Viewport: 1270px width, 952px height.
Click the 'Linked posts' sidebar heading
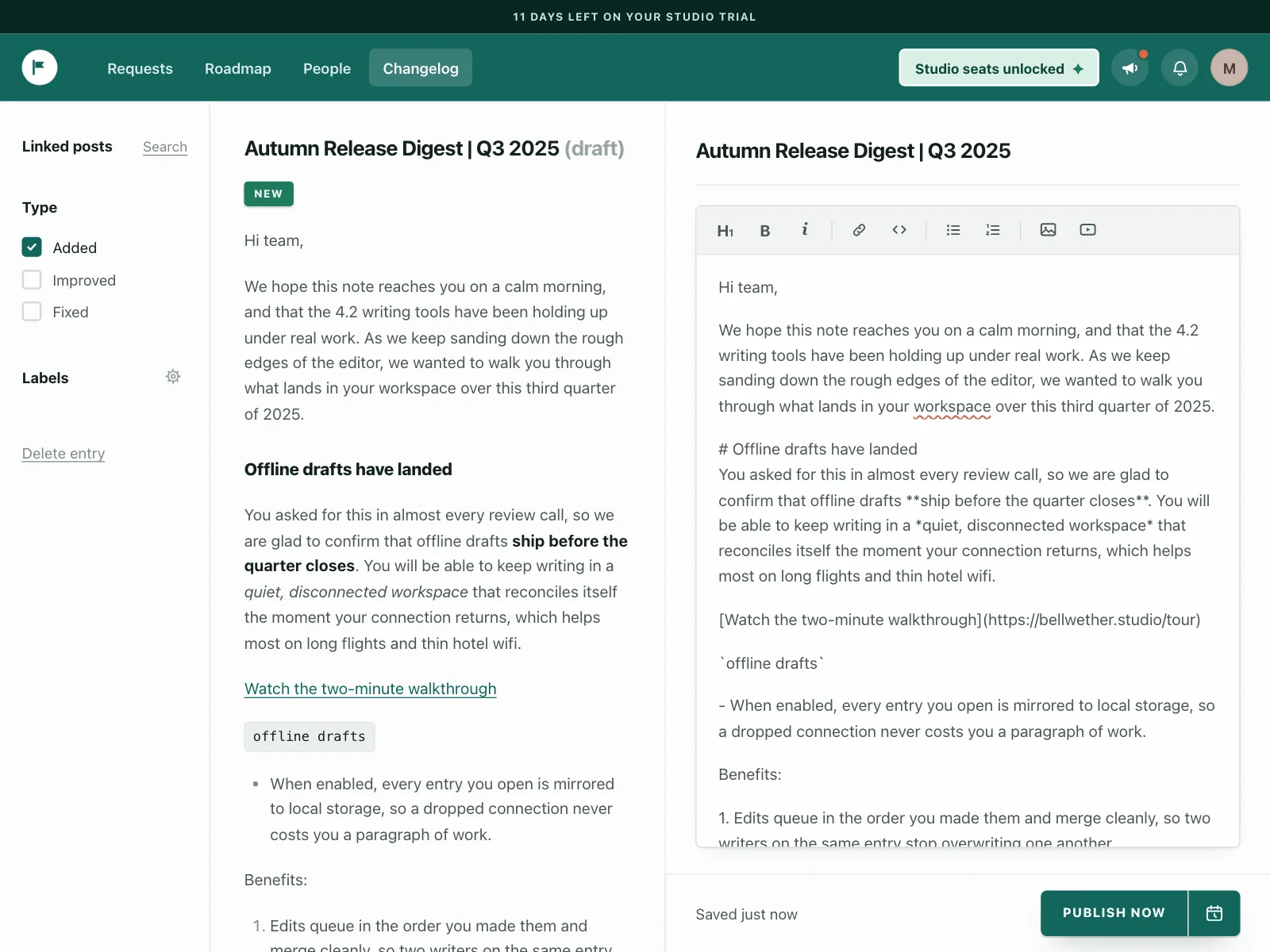(67, 147)
